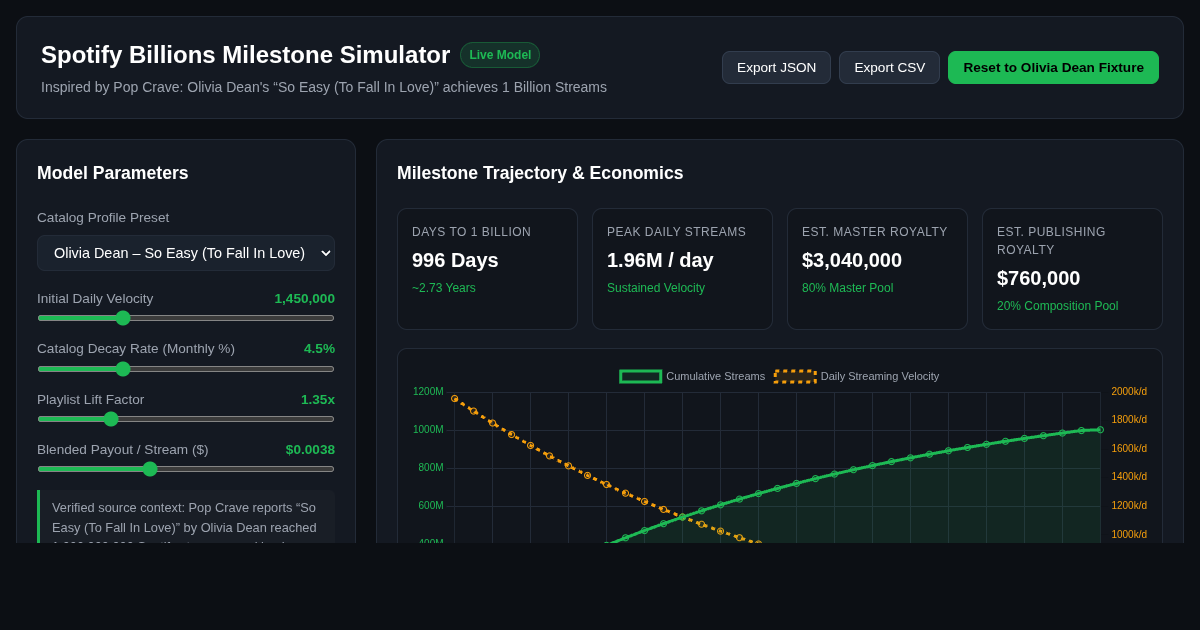The width and height of the screenshot is (1200, 630).
Task: Adjust the Blended Payout per Stream slider
Action: point(186,469)
